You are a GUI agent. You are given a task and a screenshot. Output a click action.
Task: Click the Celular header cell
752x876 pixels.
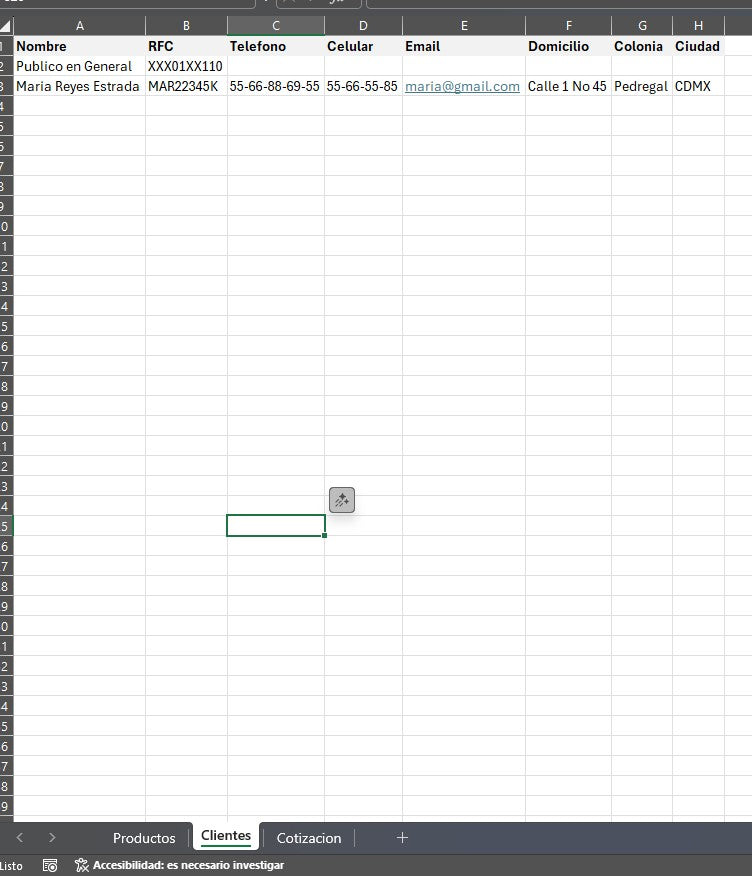click(x=363, y=46)
